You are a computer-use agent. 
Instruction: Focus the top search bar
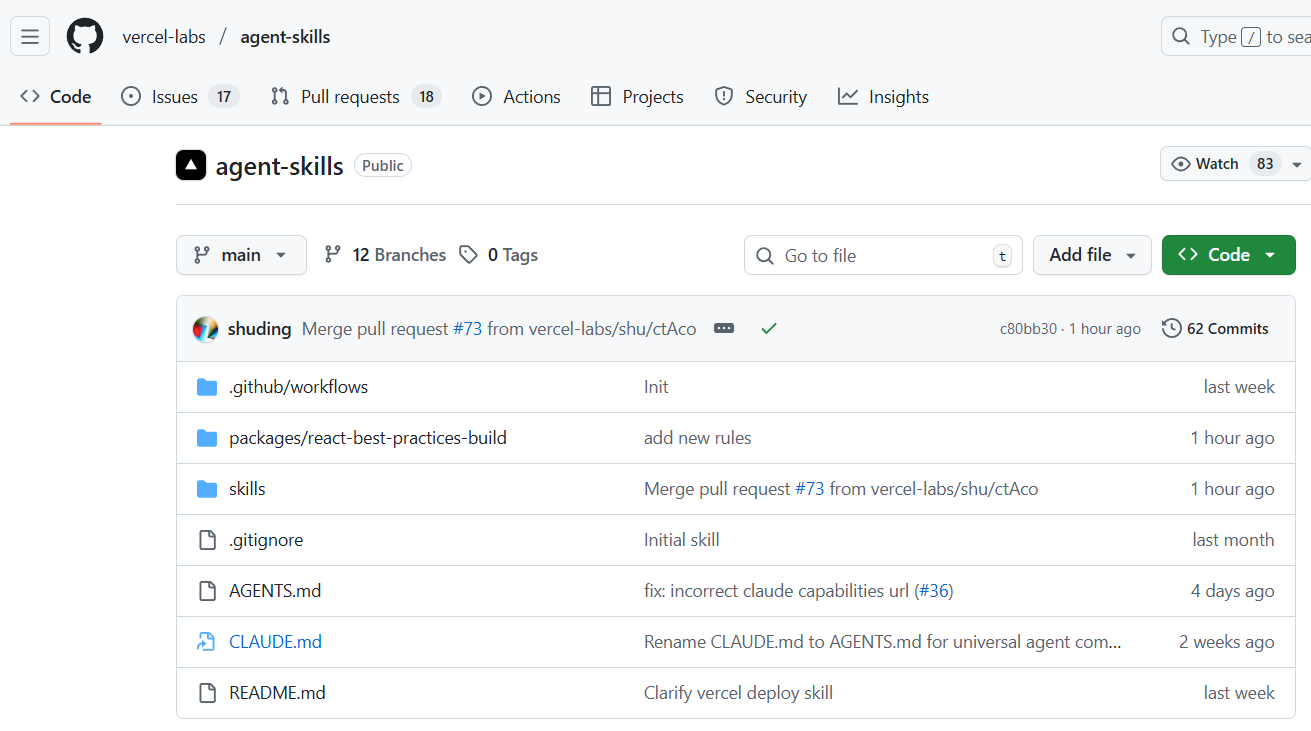1236,37
